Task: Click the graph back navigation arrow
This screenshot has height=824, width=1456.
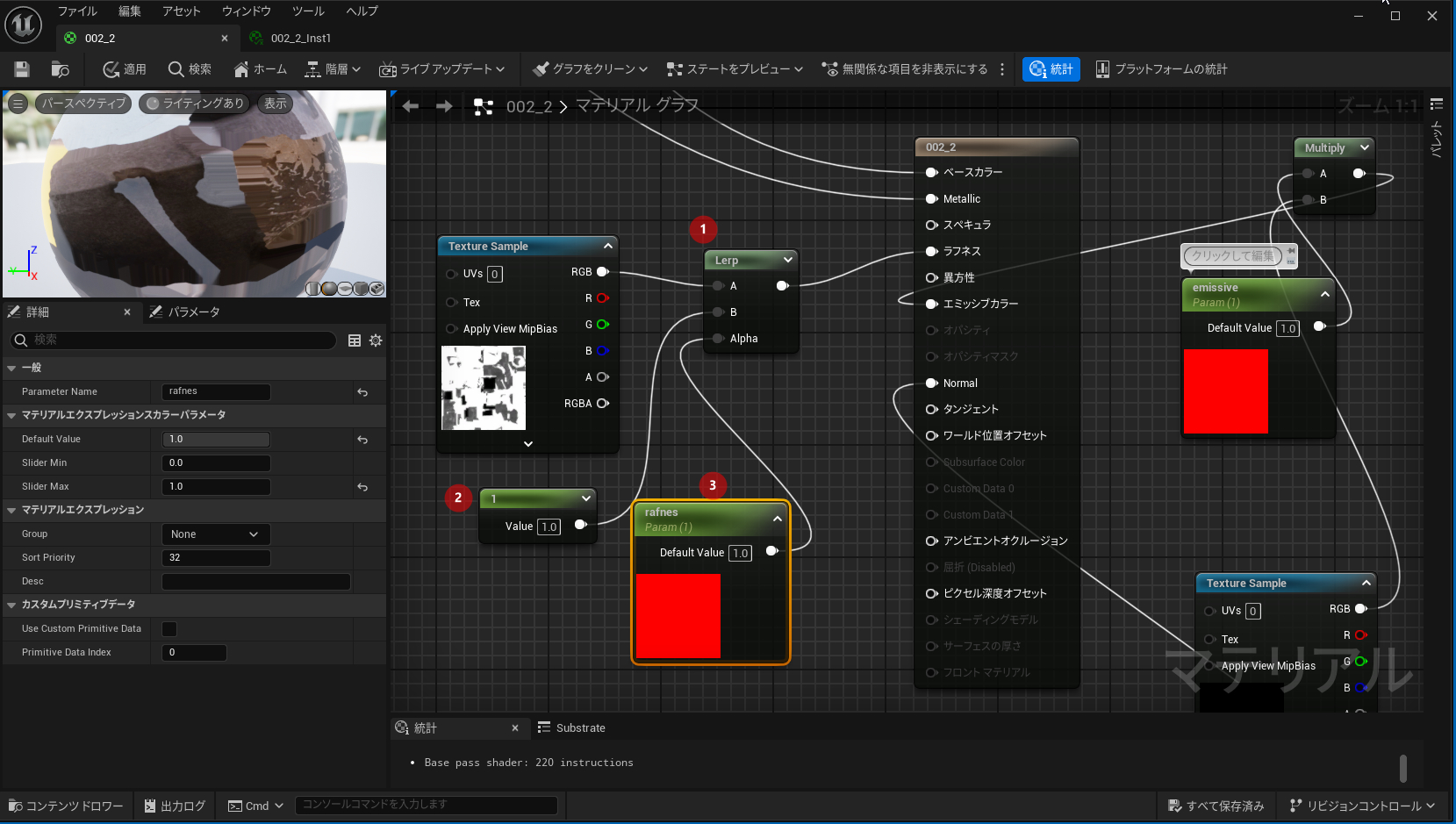Action: [410, 106]
